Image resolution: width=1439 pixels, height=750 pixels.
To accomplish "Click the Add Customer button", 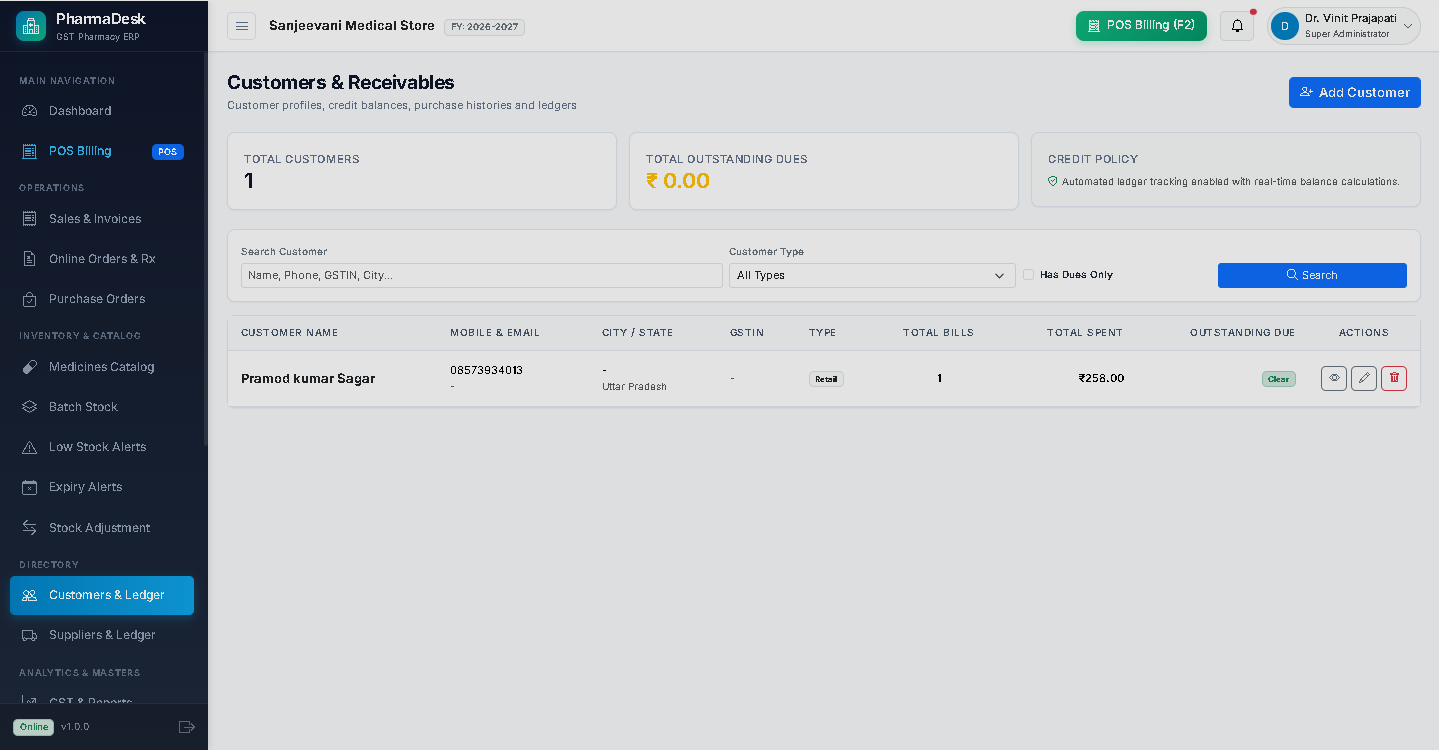I will (1355, 92).
